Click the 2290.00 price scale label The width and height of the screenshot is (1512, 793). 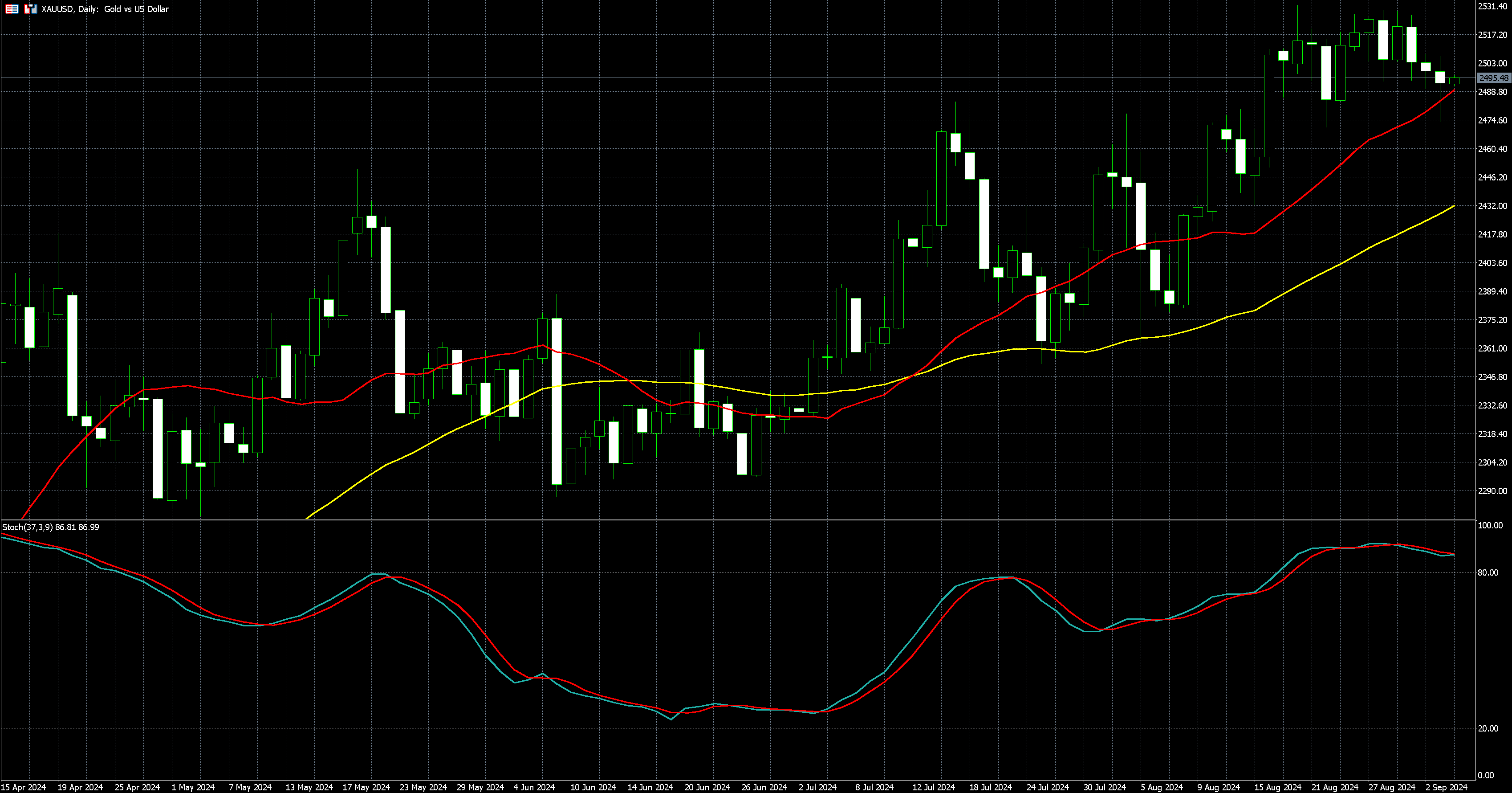click(x=1492, y=491)
